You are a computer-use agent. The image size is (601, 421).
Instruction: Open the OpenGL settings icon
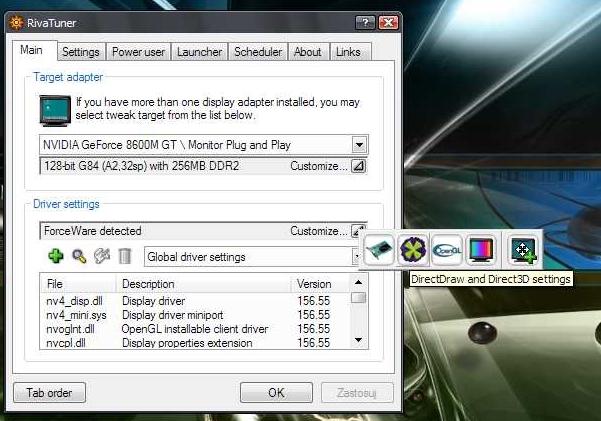[447, 250]
